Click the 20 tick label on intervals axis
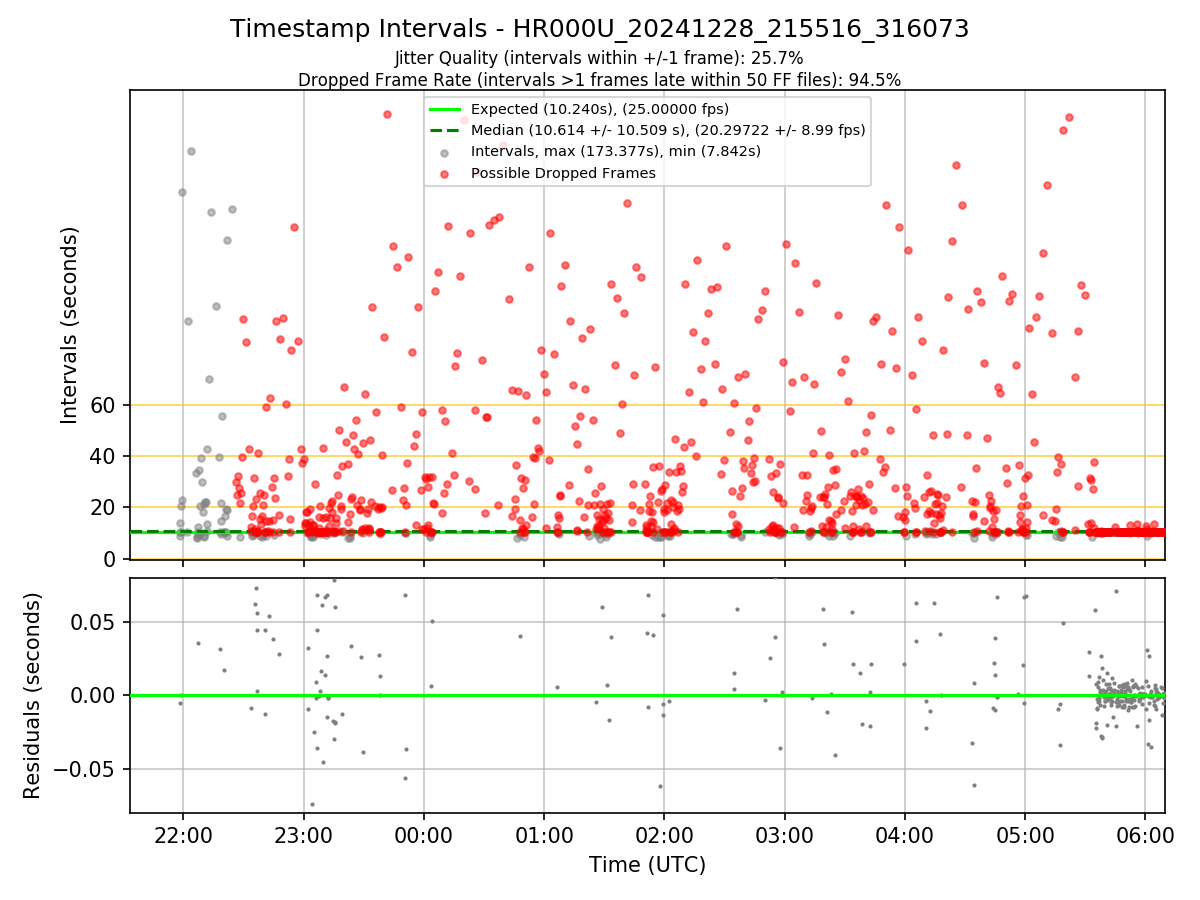 103,508
